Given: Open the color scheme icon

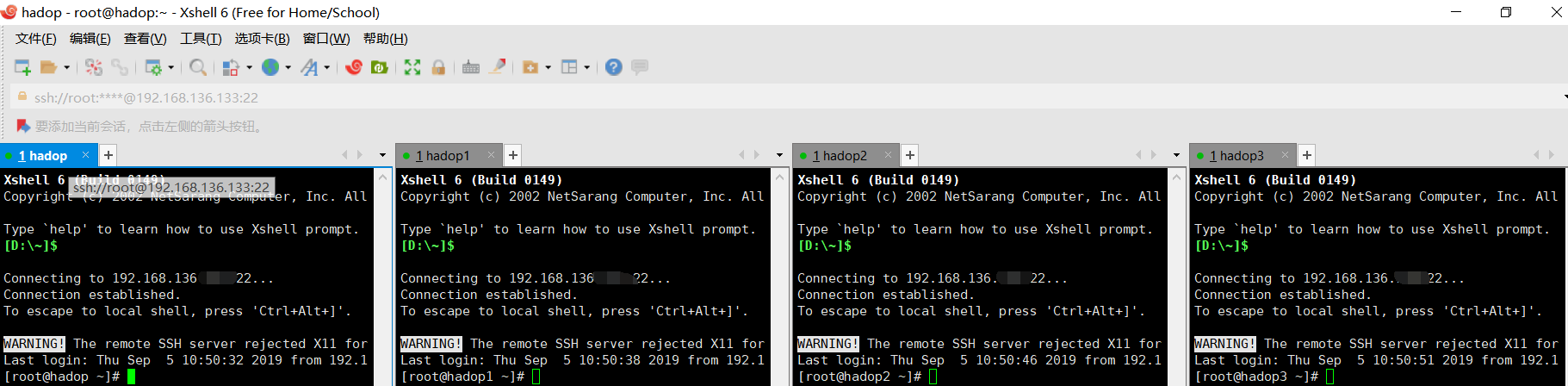Looking at the screenshot, I should (x=231, y=67).
